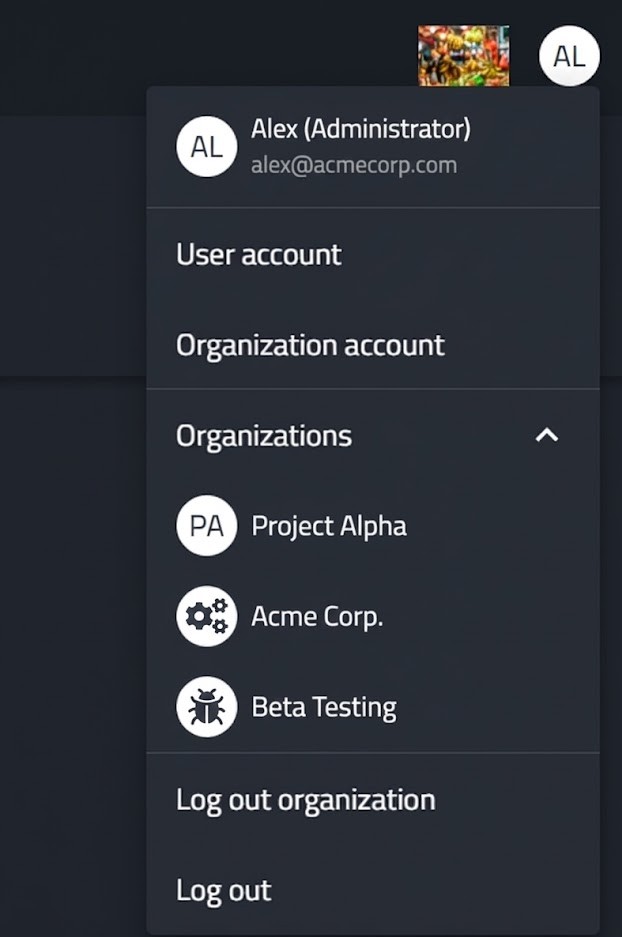Click the alex@acmecorp.com email address
This screenshot has width=622, height=937.
click(x=354, y=165)
